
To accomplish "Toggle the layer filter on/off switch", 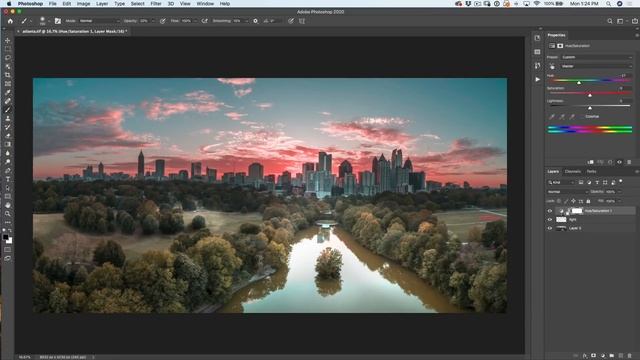I will (x=621, y=181).
